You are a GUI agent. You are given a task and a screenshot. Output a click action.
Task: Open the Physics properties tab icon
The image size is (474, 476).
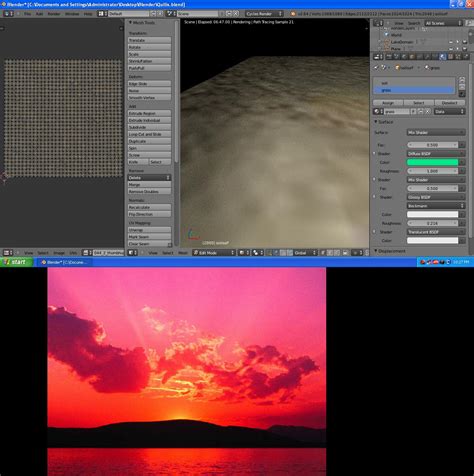point(466,56)
